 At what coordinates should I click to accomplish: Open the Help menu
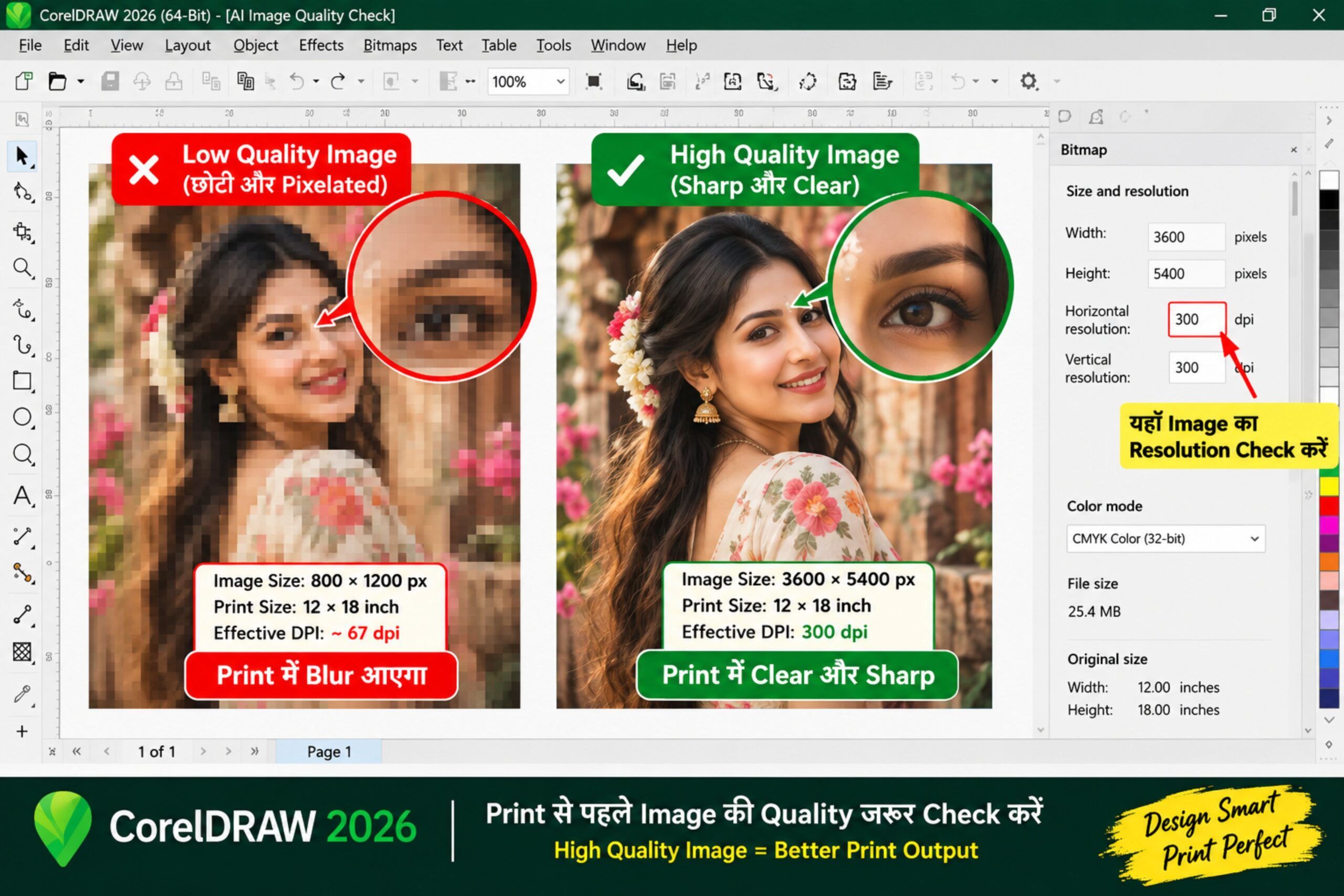[x=681, y=45]
